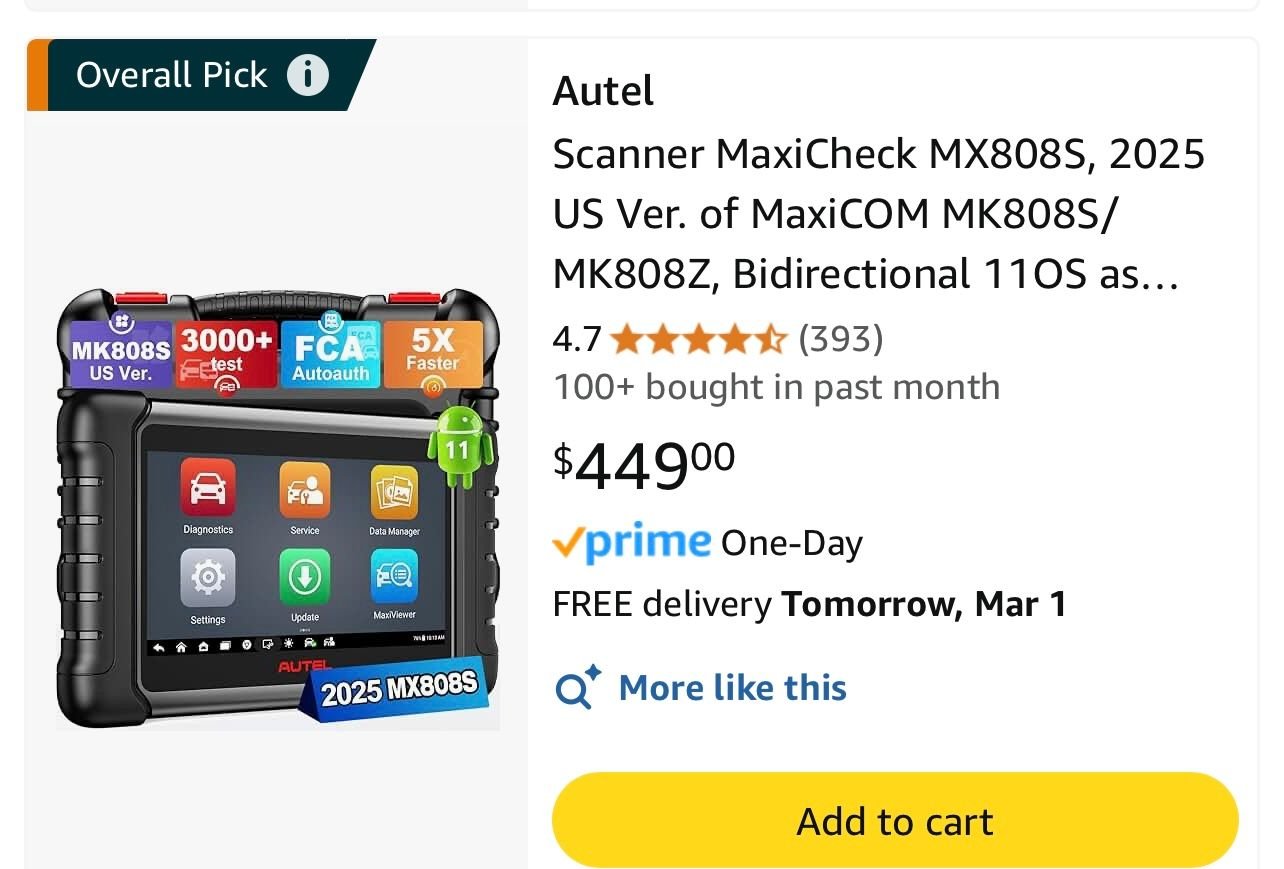Image resolution: width=1284 pixels, height=869 pixels.
Task: Add the Autel scanner to cart
Action: pyautogui.click(x=895, y=820)
